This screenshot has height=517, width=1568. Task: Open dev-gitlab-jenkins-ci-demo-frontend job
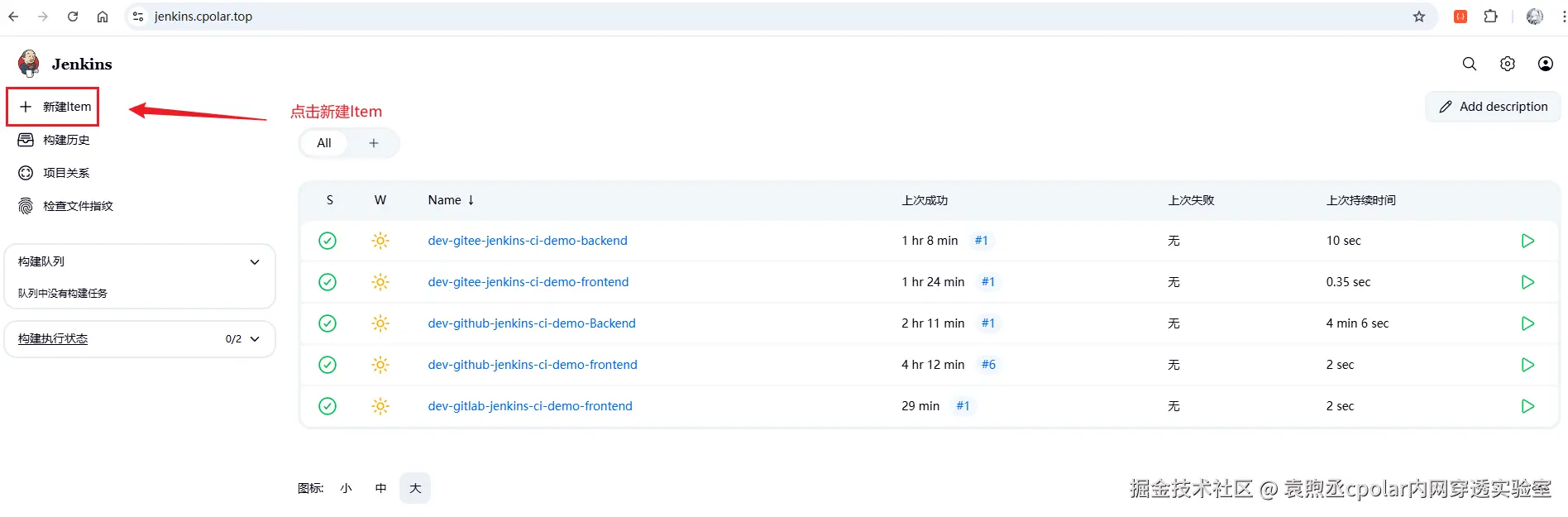tap(530, 406)
